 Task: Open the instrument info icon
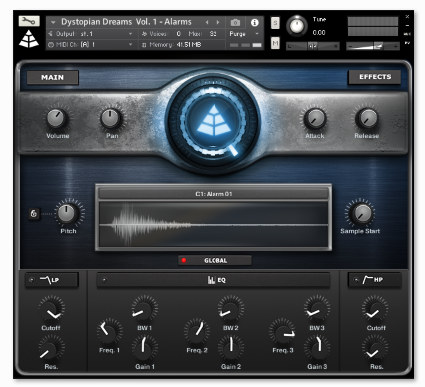click(x=254, y=22)
